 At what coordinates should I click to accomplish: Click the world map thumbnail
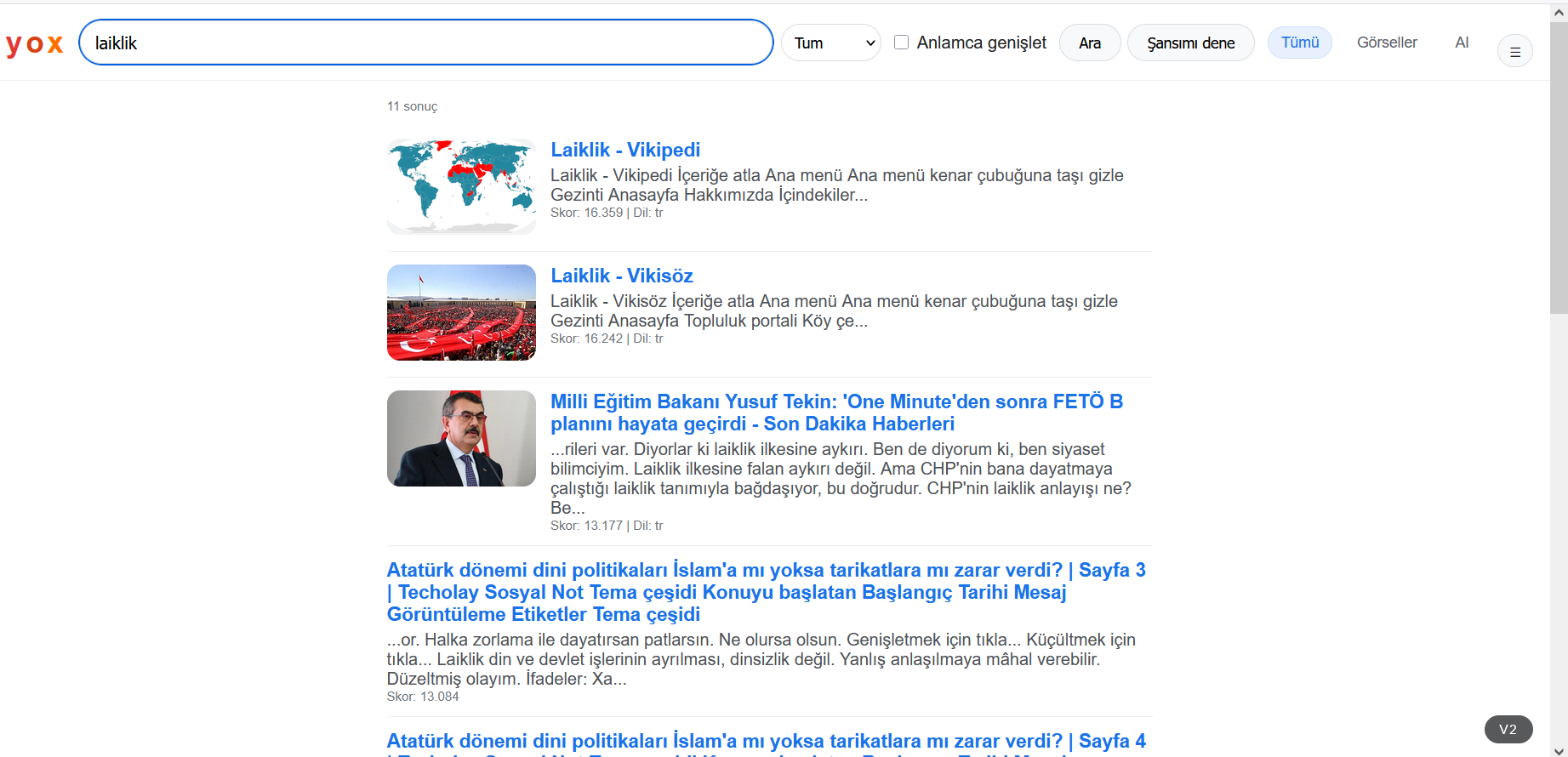pos(461,186)
